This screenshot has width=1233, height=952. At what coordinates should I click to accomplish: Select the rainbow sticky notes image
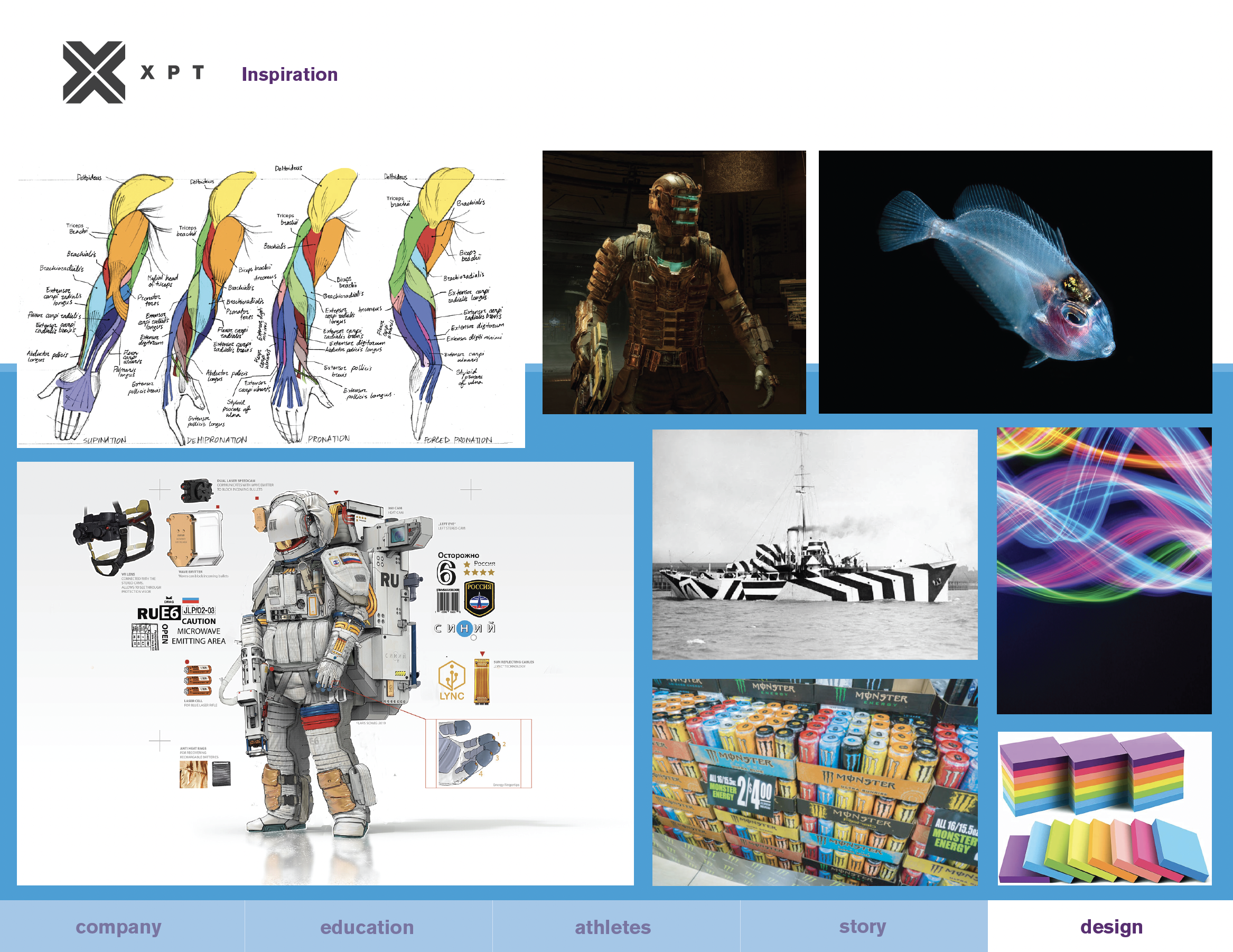pyautogui.click(x=1104, y=807)
